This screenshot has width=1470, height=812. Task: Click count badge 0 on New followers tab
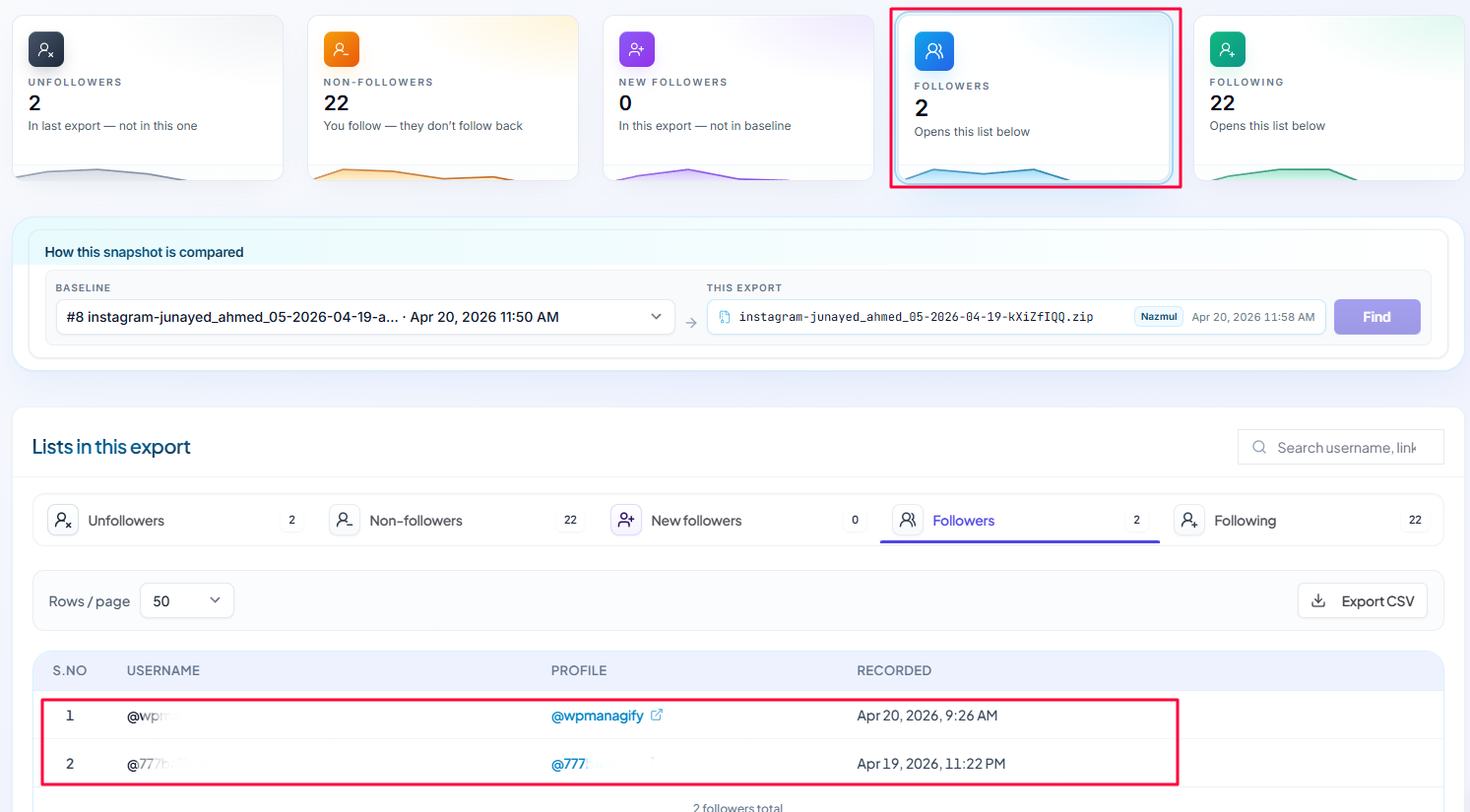click(855, 520)
